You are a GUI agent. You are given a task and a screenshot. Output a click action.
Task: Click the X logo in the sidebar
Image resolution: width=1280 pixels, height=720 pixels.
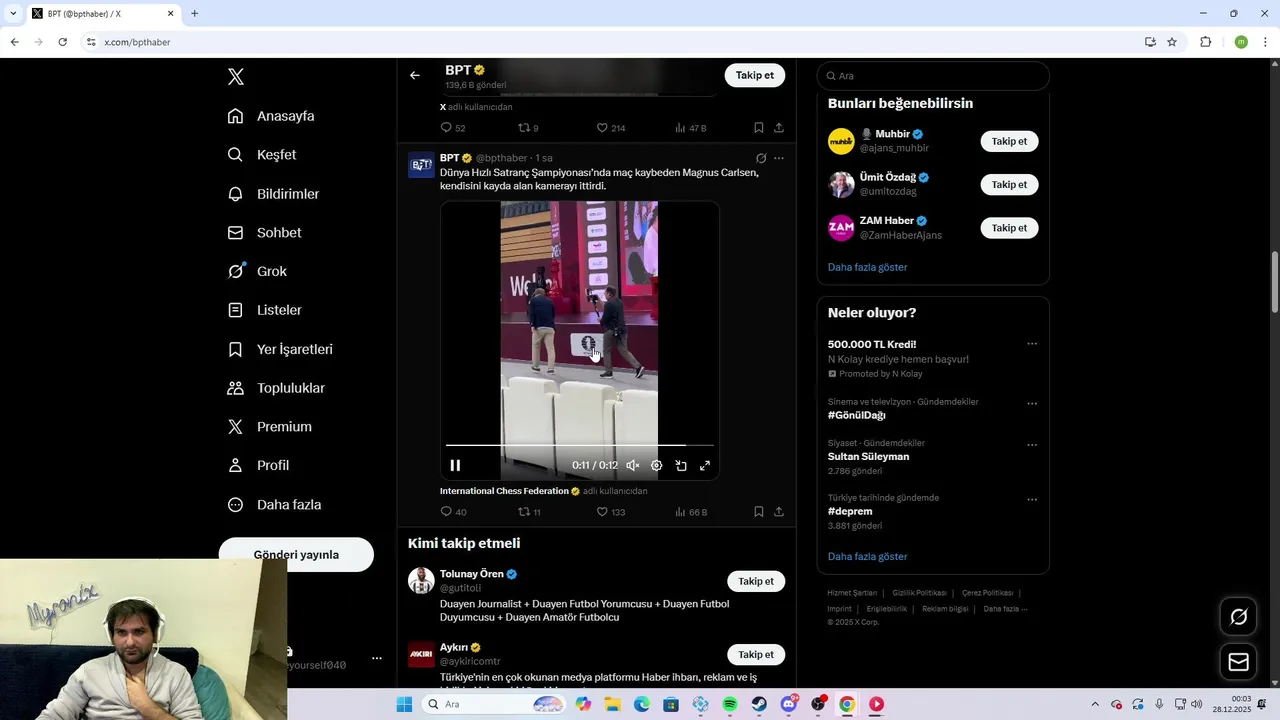(x=236, y=77)
